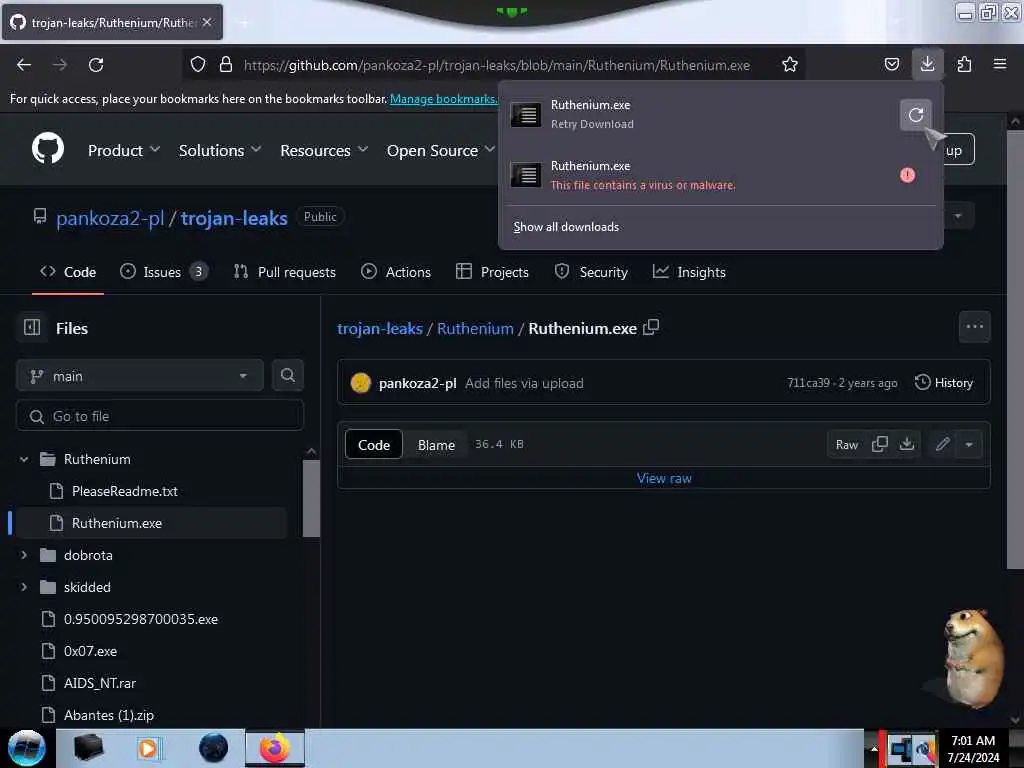Open Insights tab
The image size is (1024, 768).
coord(689,272)
